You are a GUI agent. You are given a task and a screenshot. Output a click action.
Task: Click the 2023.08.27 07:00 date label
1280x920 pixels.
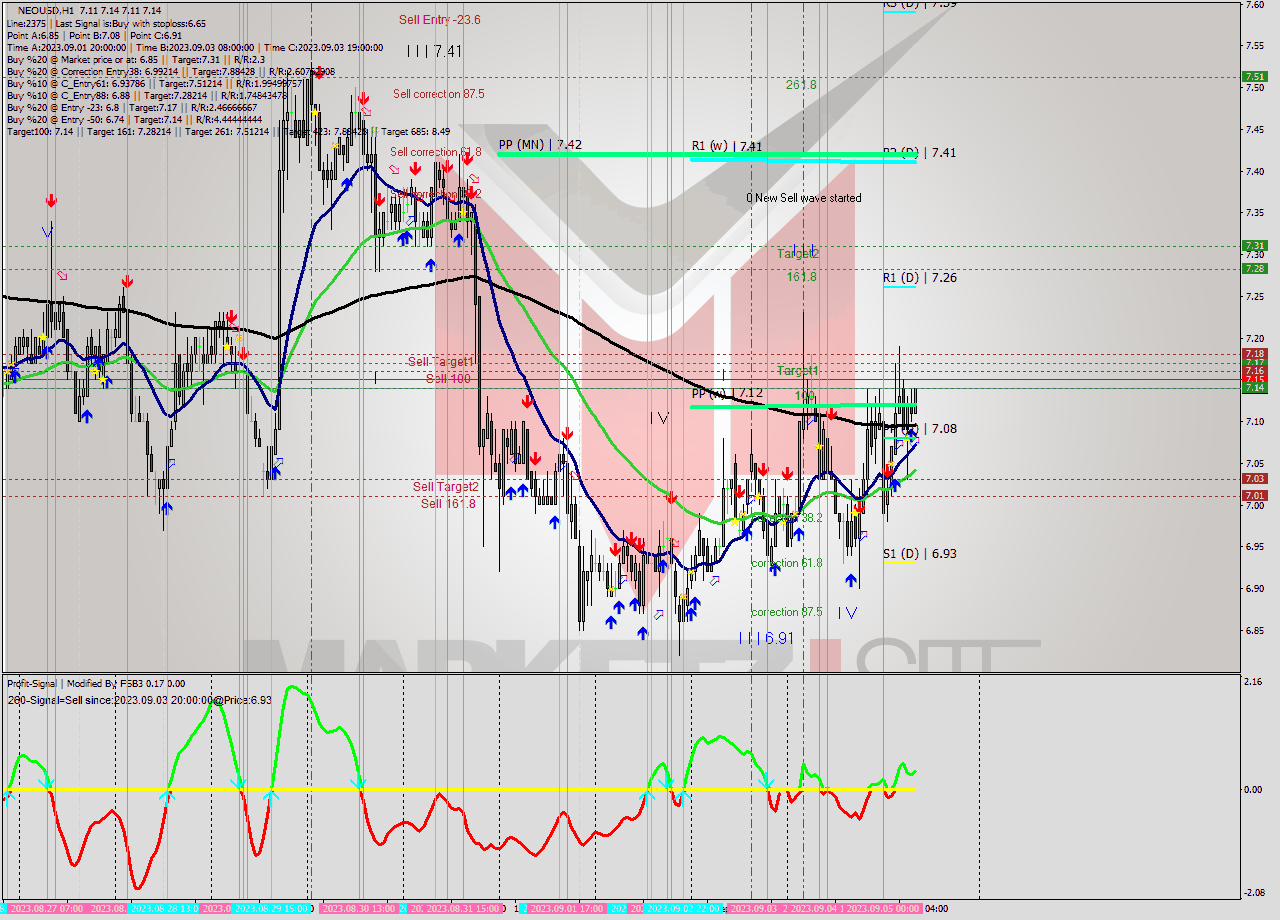point(46,909)
